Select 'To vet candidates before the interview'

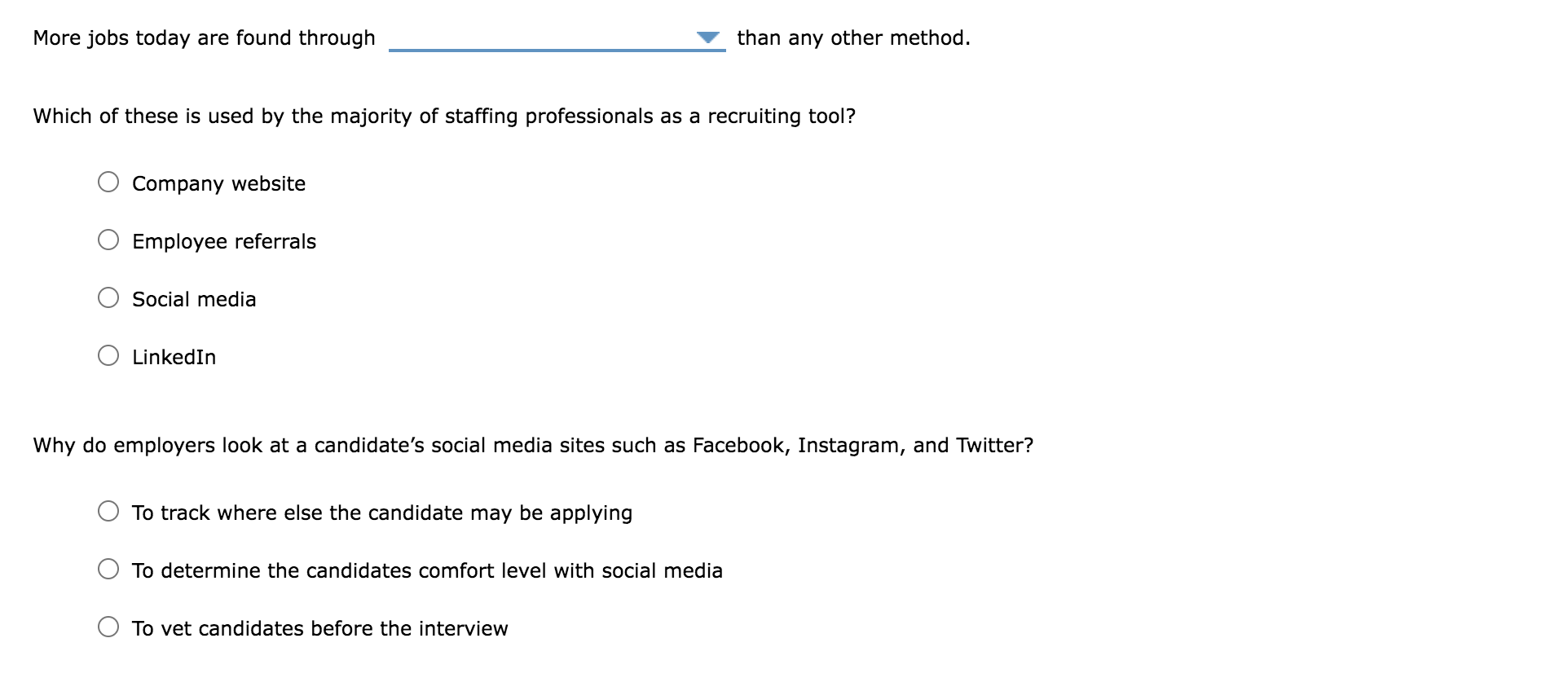(108, 626)
